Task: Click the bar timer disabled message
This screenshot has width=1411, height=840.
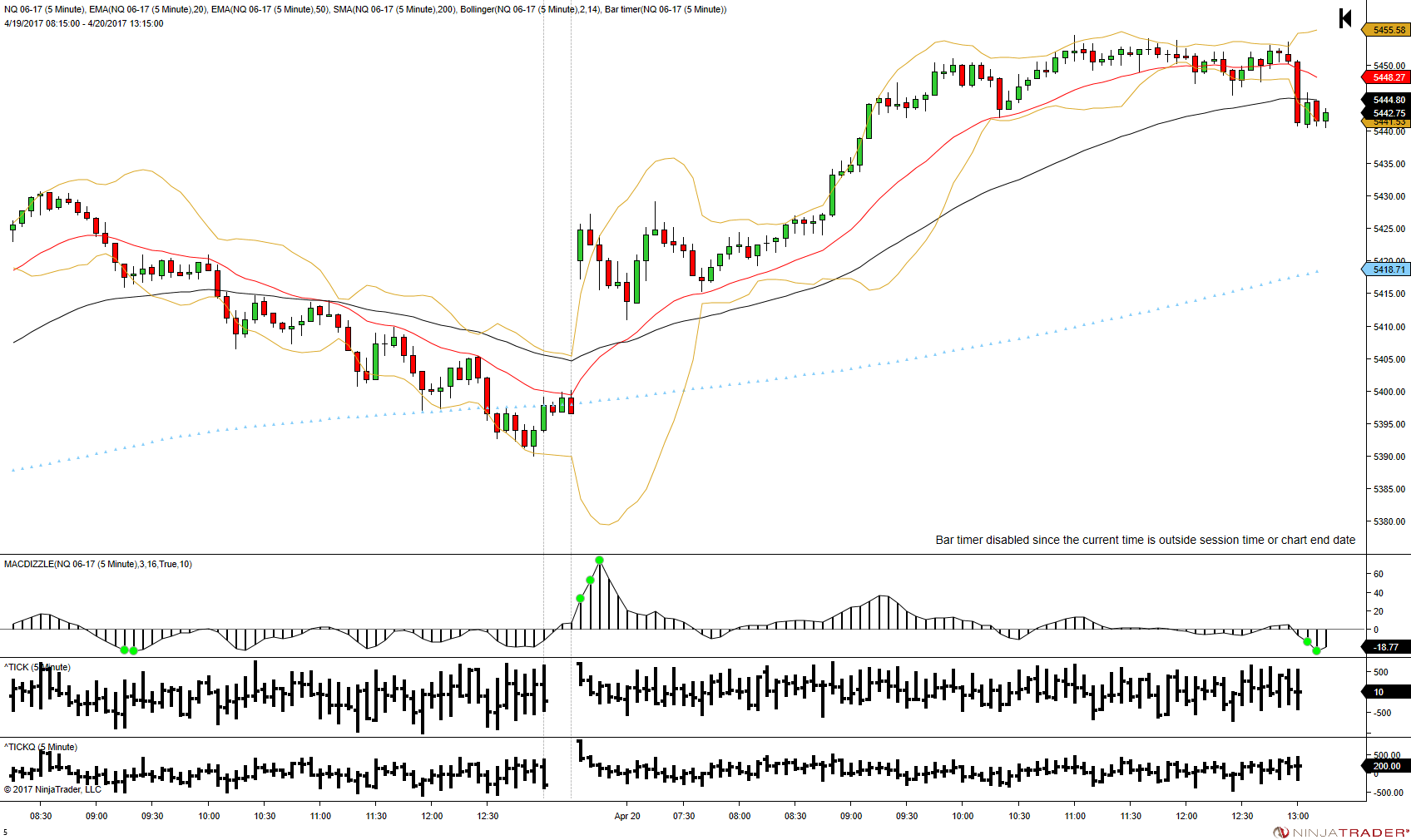Action: click(1145, 540)
